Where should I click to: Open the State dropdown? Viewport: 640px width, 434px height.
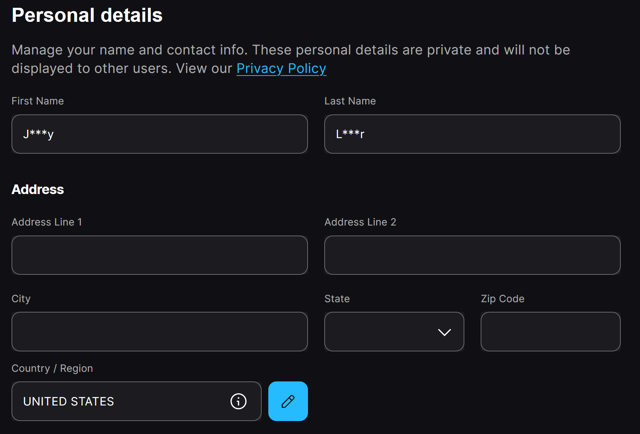click(x=394, y=332)
